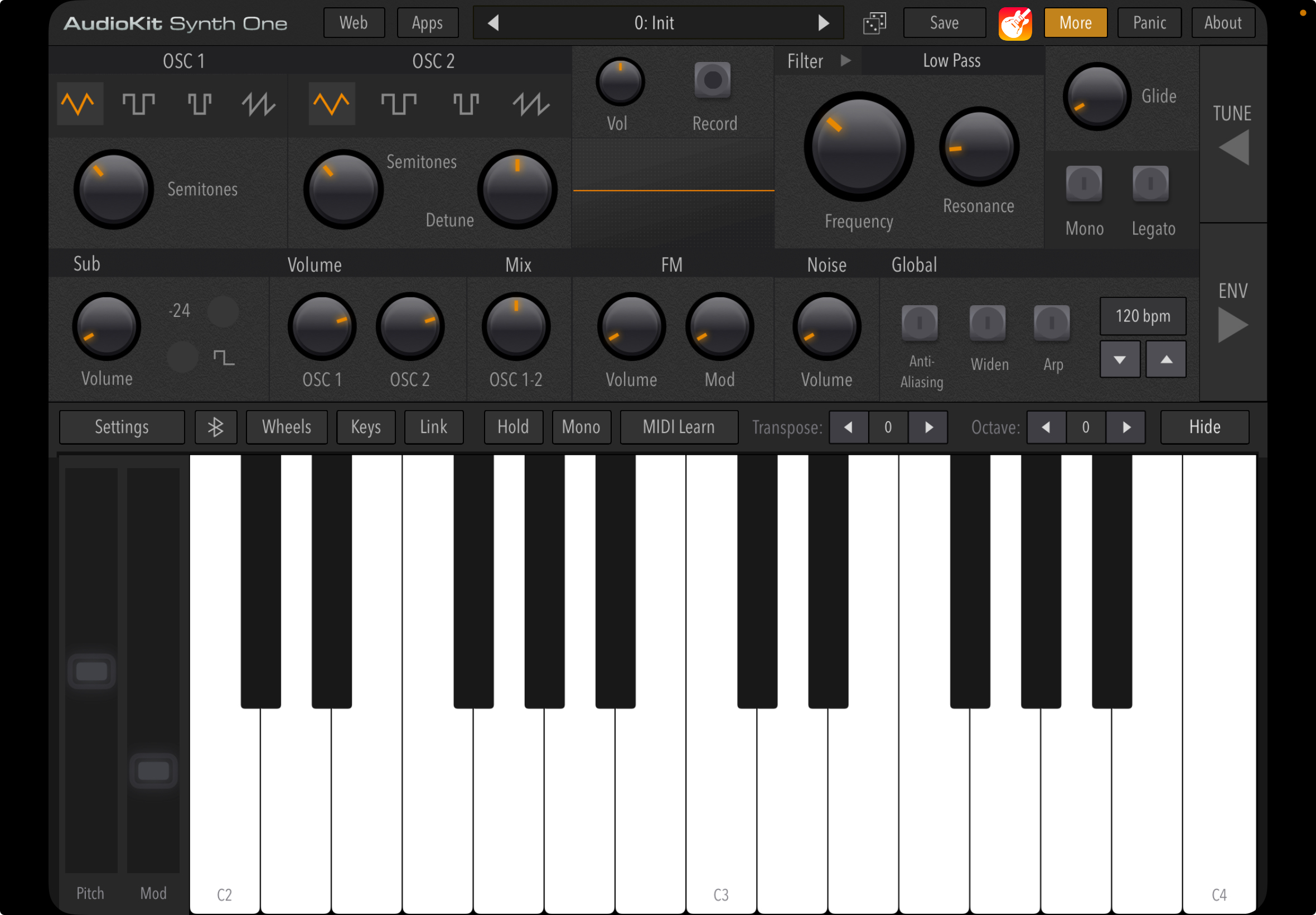The image size is (1316, 915).
Task: Toggle the Widen switch
Action: (987, 324)
